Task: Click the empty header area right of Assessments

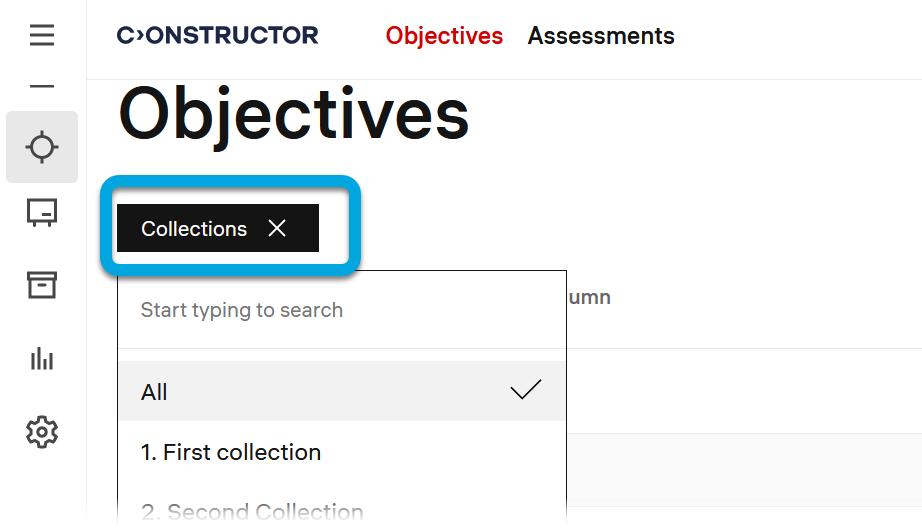Action: (800, 38)
